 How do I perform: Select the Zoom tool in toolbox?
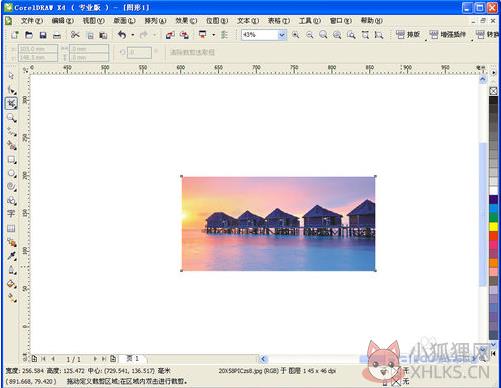click(x=11, y=118)
